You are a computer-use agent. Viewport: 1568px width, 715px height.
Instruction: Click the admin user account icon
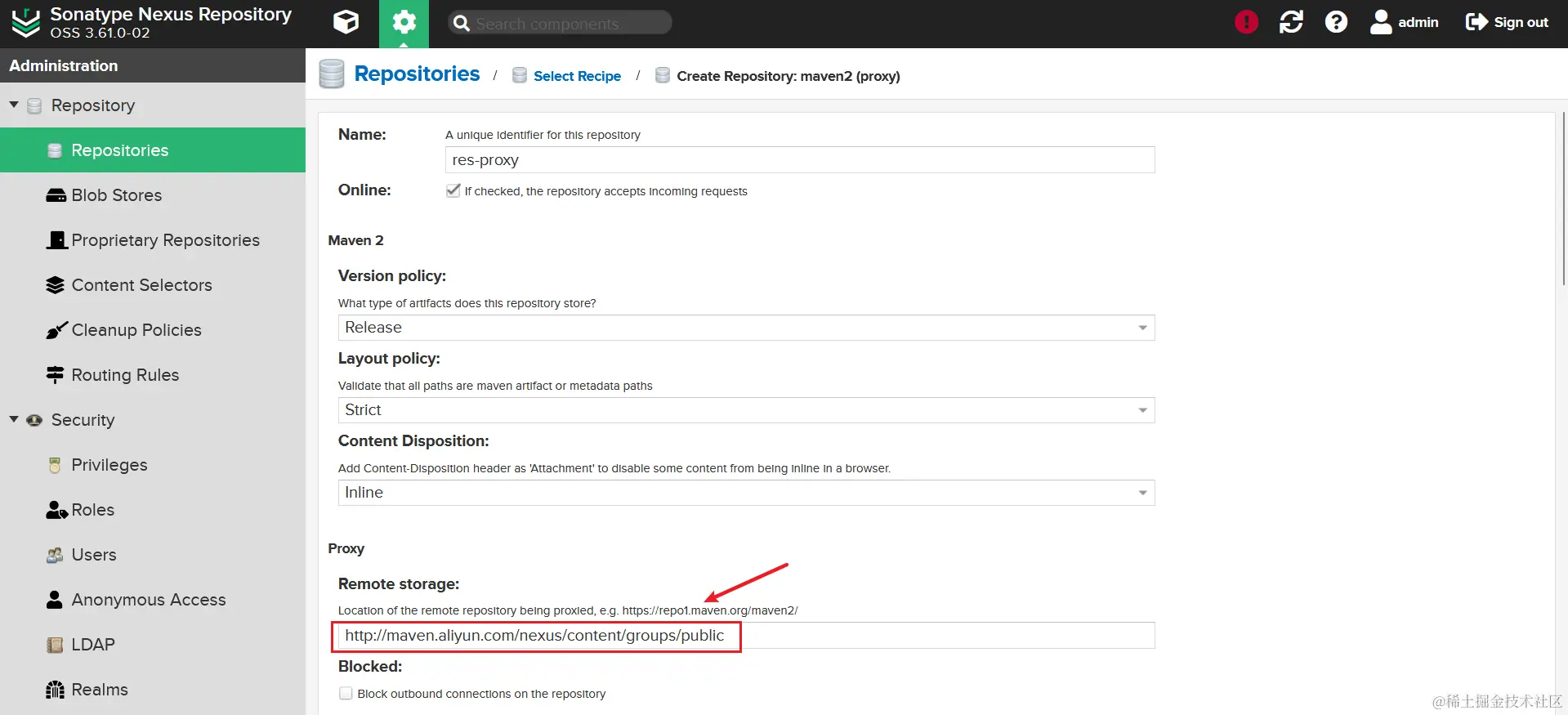(1381, 22)
